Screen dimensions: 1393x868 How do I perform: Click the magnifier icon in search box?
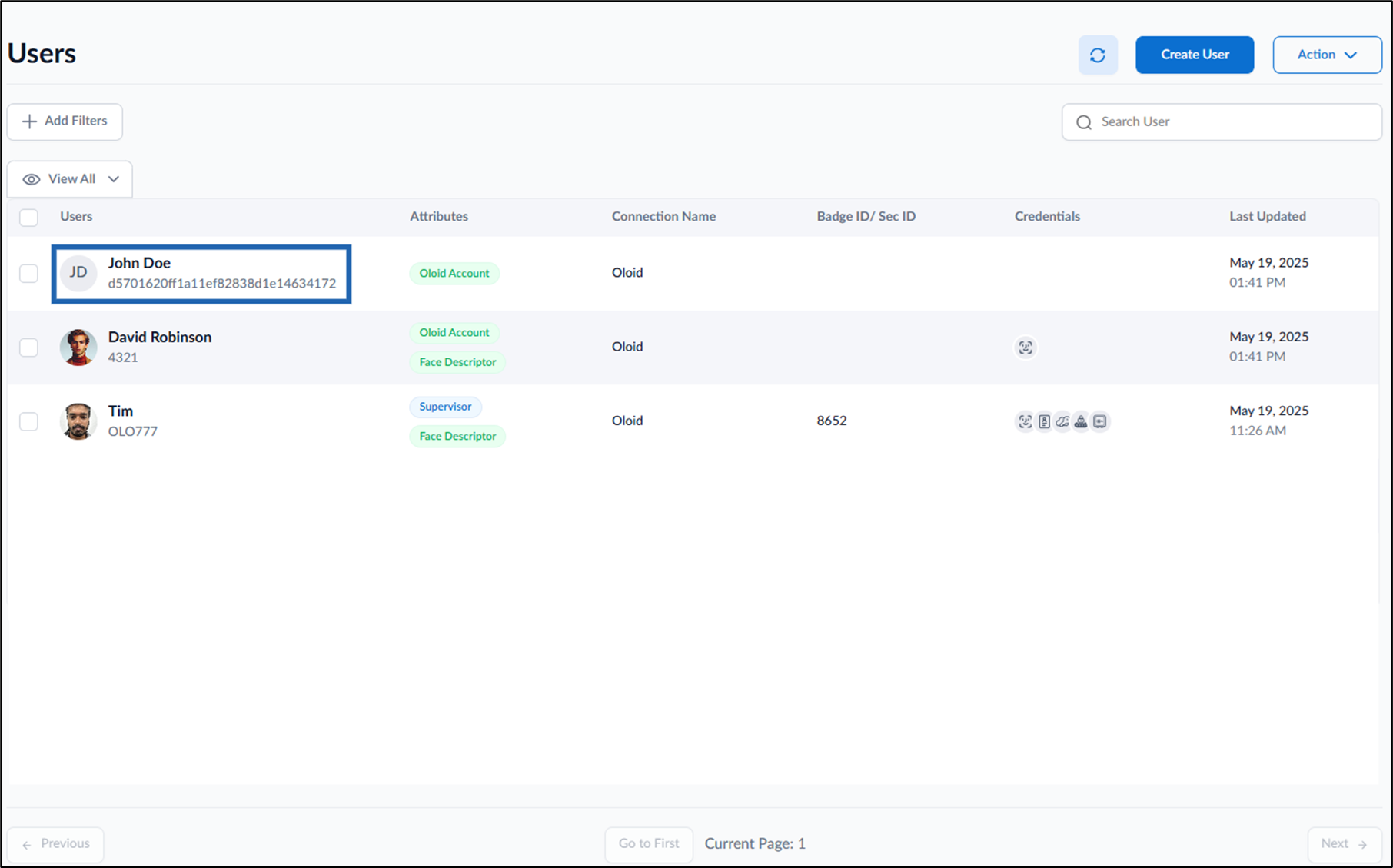click(x=1084, y=122)
